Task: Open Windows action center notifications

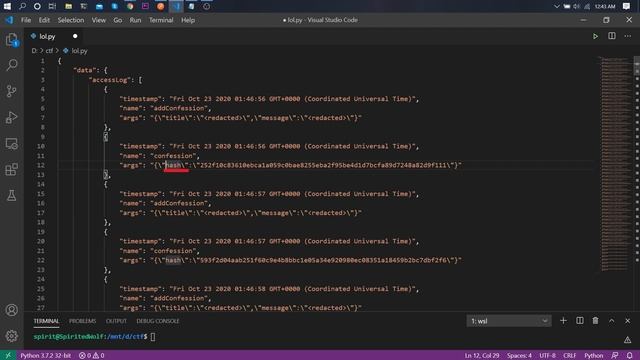Action: click(x=627, y=6)
